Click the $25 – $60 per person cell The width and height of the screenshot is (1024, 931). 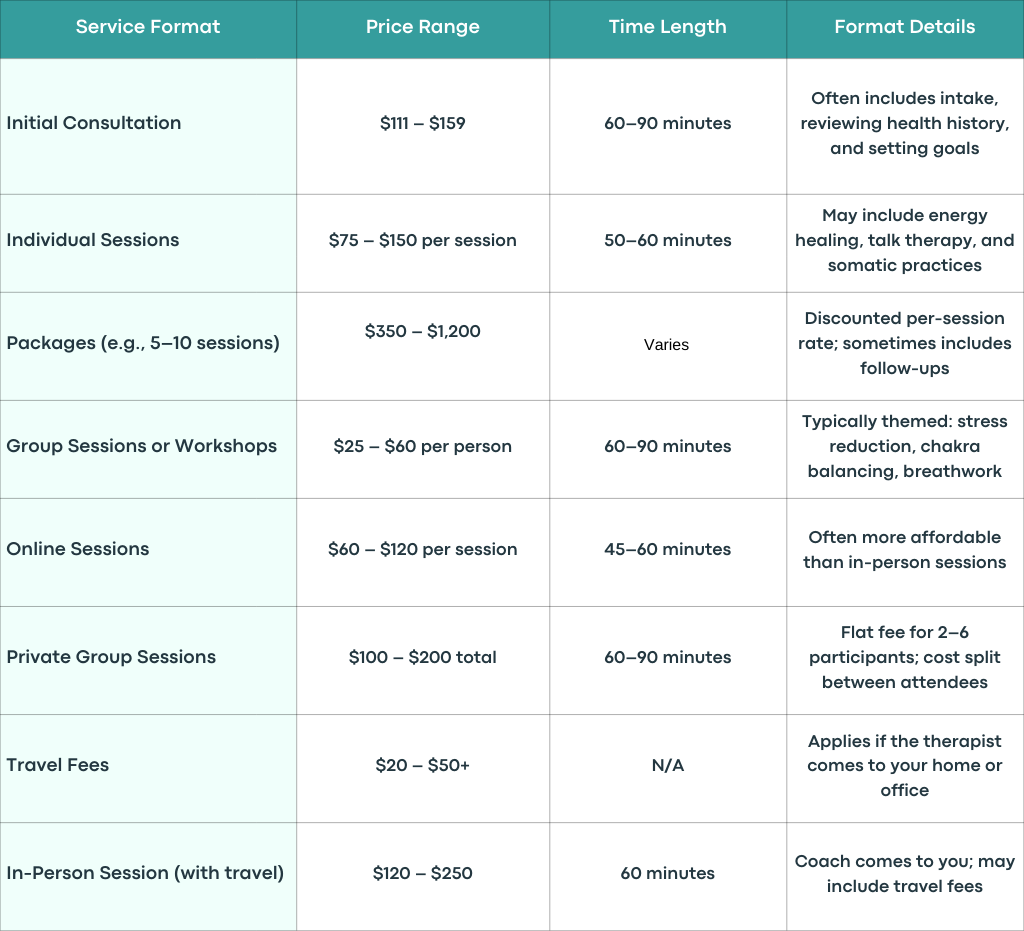pyautogui.click(x=423, y=447)
